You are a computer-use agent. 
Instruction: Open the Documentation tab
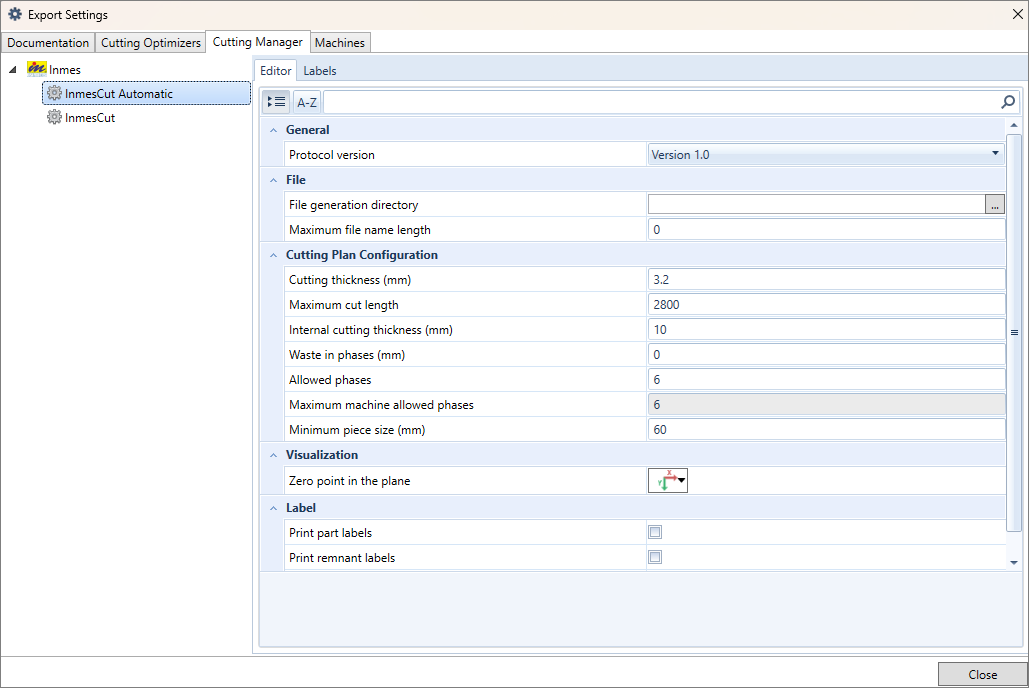pyautogui.click(x=48, y=43)
